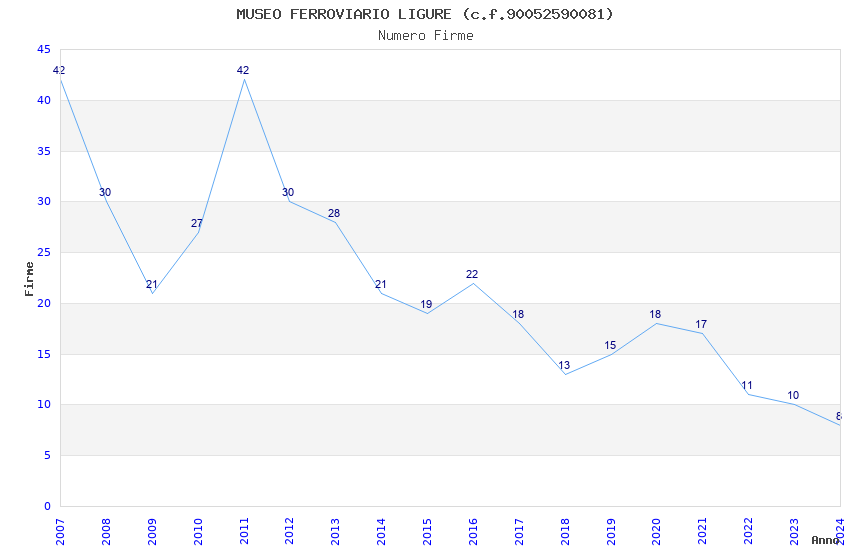Select the 2017 data label 18
This screenshot has width=850, height=550.
point(518,314)
